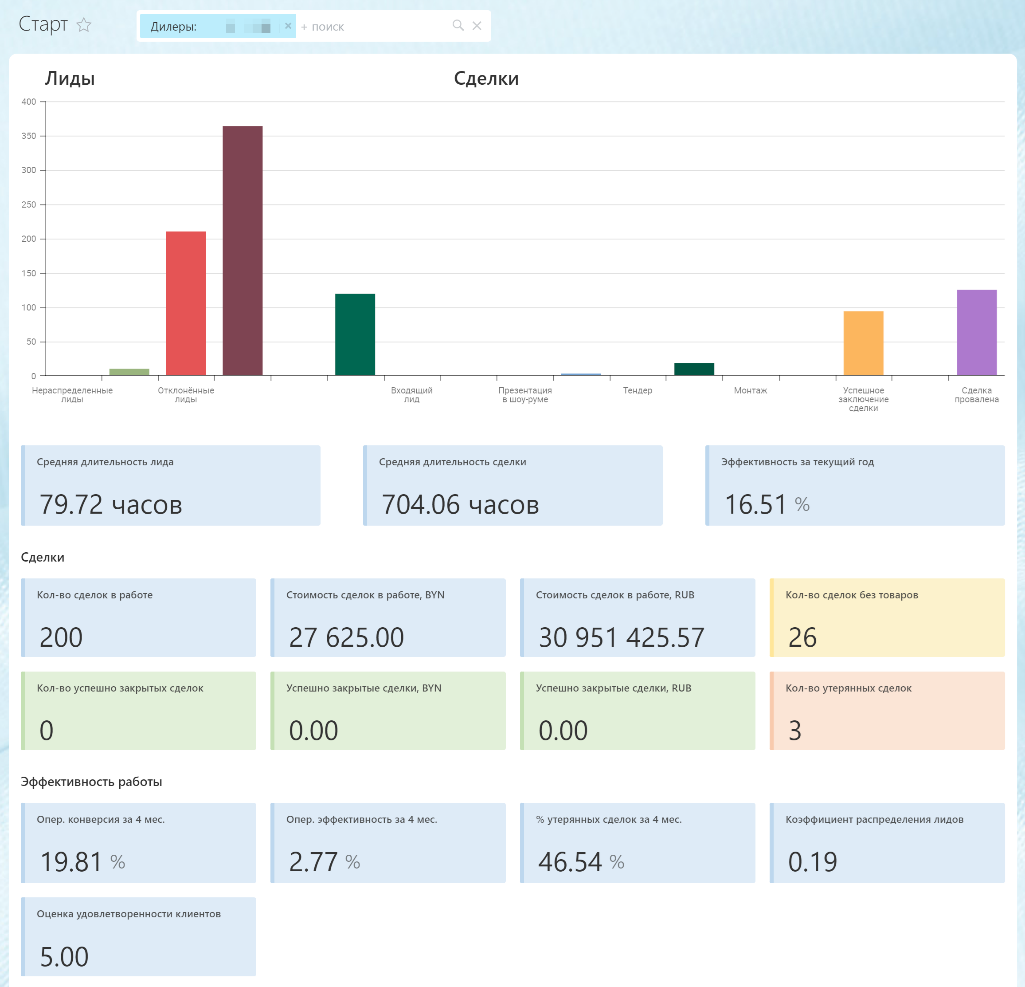Click the Дилеры filter tag

(218, 26)
